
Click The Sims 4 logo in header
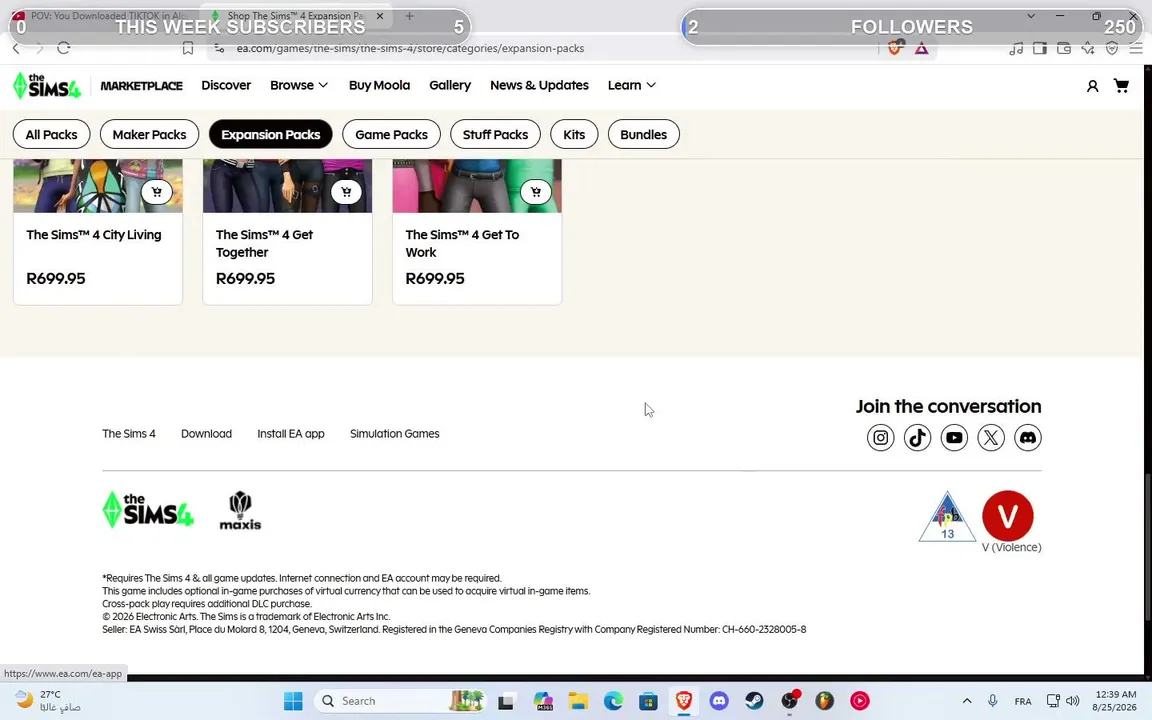[x=46, y=86]
